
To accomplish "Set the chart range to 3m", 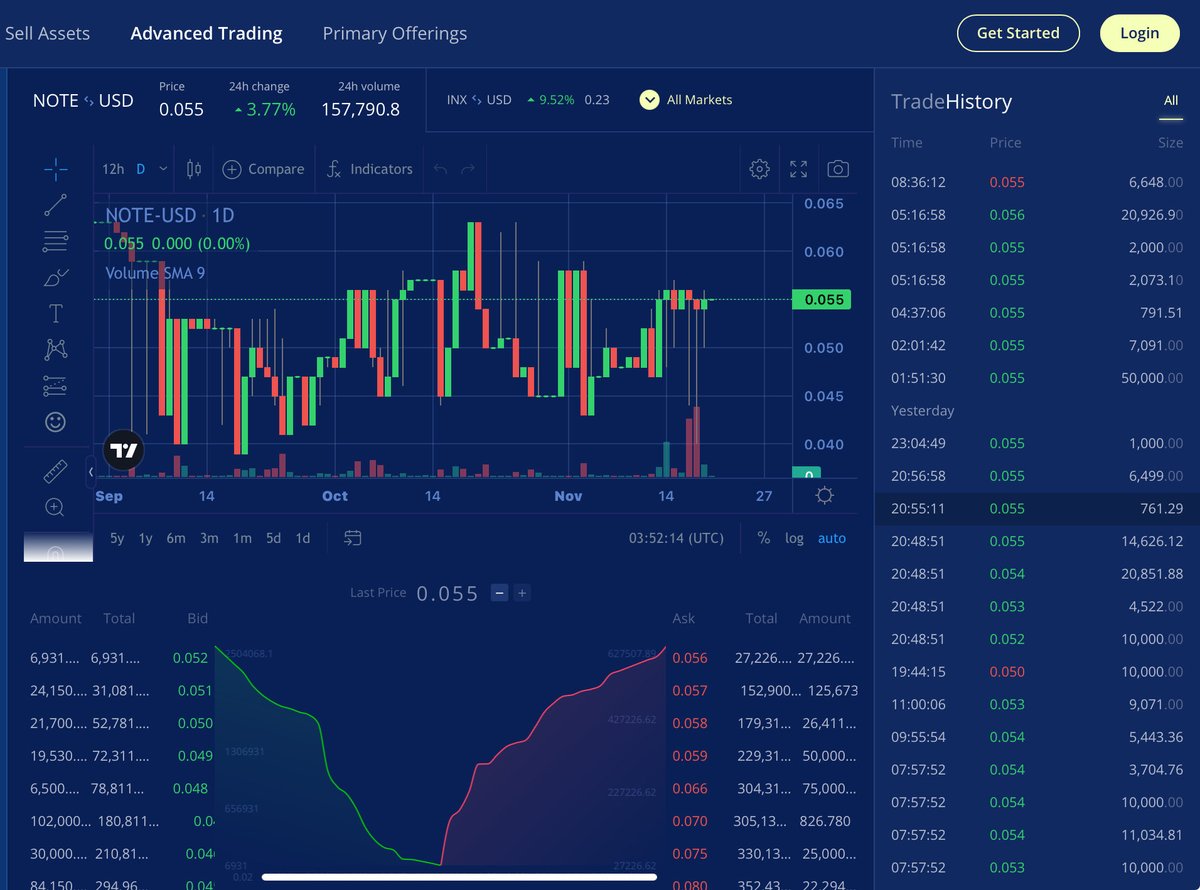I will (x=209, y=538).
